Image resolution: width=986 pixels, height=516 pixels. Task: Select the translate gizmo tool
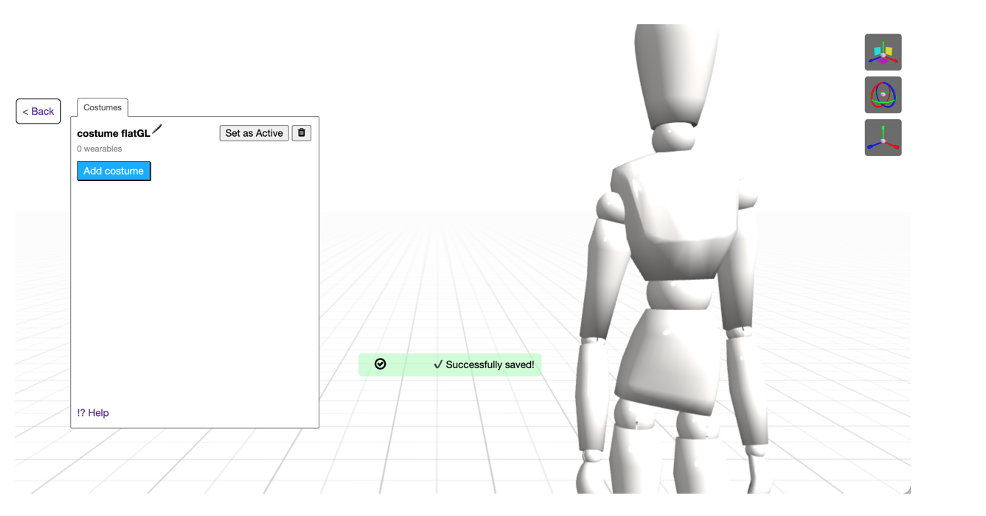883,52
